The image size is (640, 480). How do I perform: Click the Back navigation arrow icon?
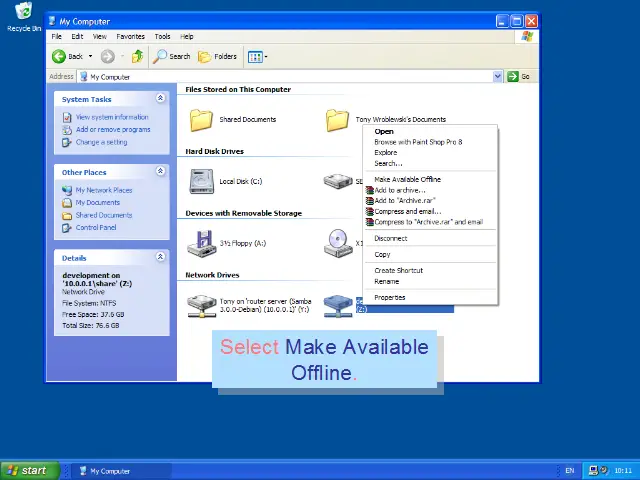pyautogui.click(x=60, y=57)
